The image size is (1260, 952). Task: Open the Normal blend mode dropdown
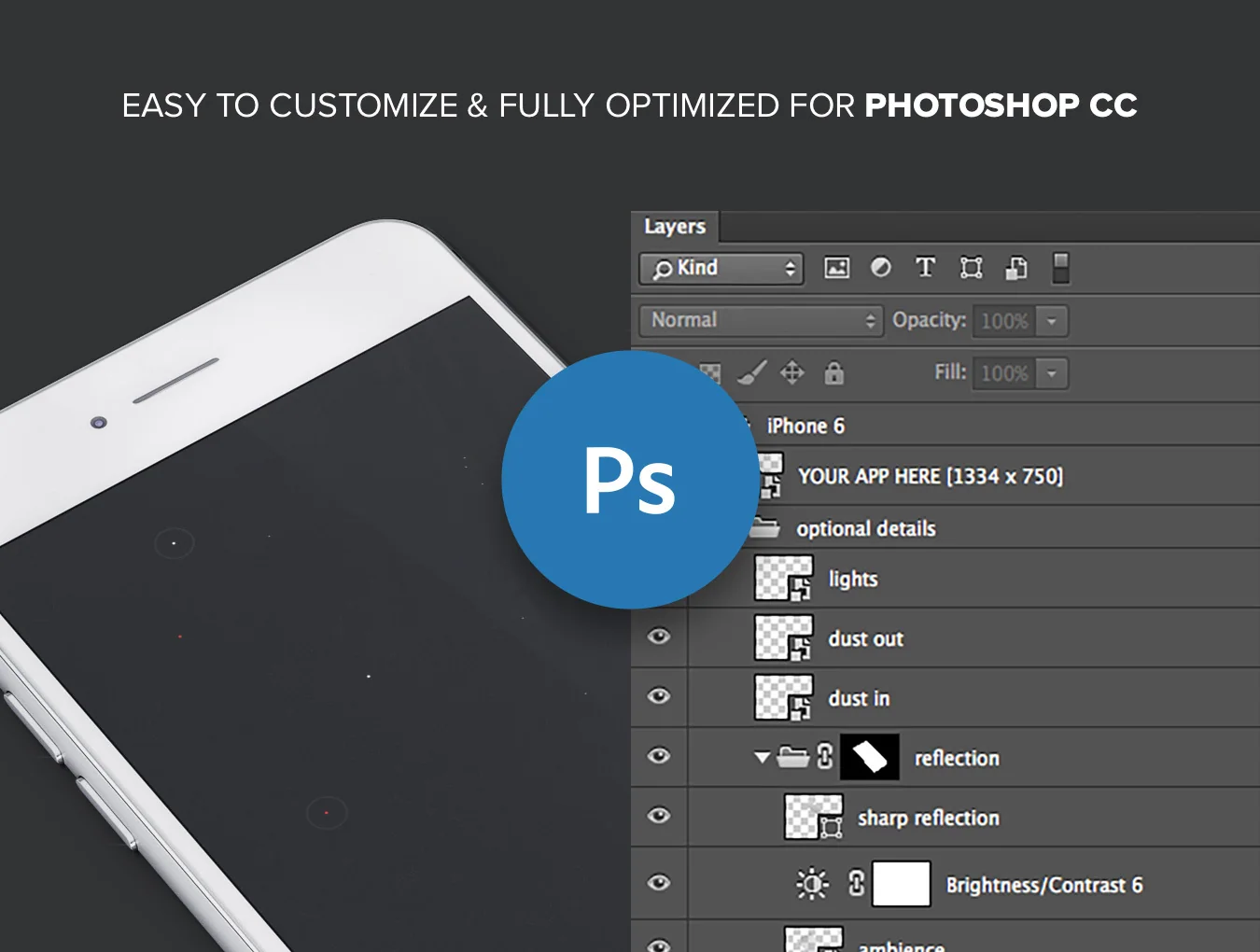pos(761,320)
